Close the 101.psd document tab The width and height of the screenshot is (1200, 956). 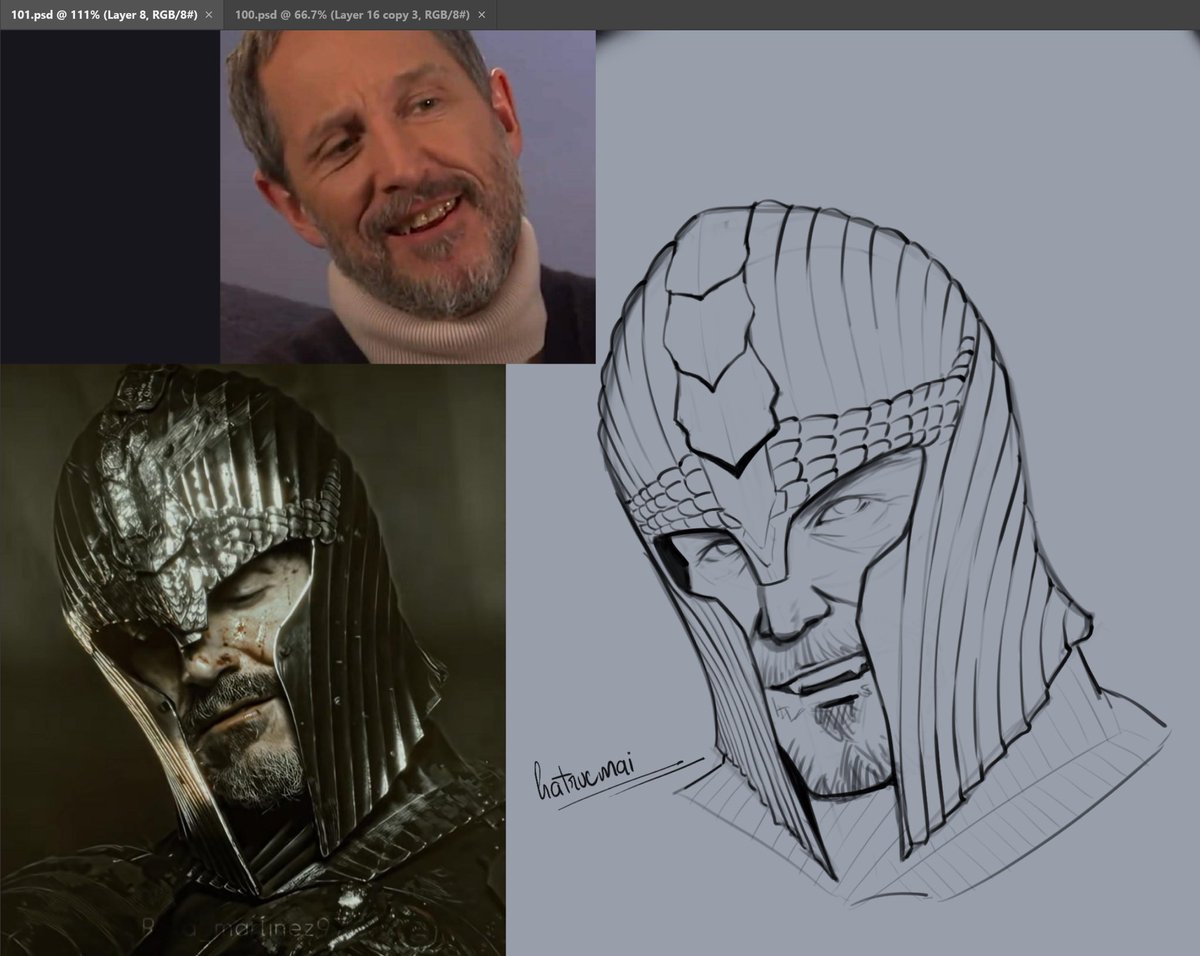click(208, 15)
